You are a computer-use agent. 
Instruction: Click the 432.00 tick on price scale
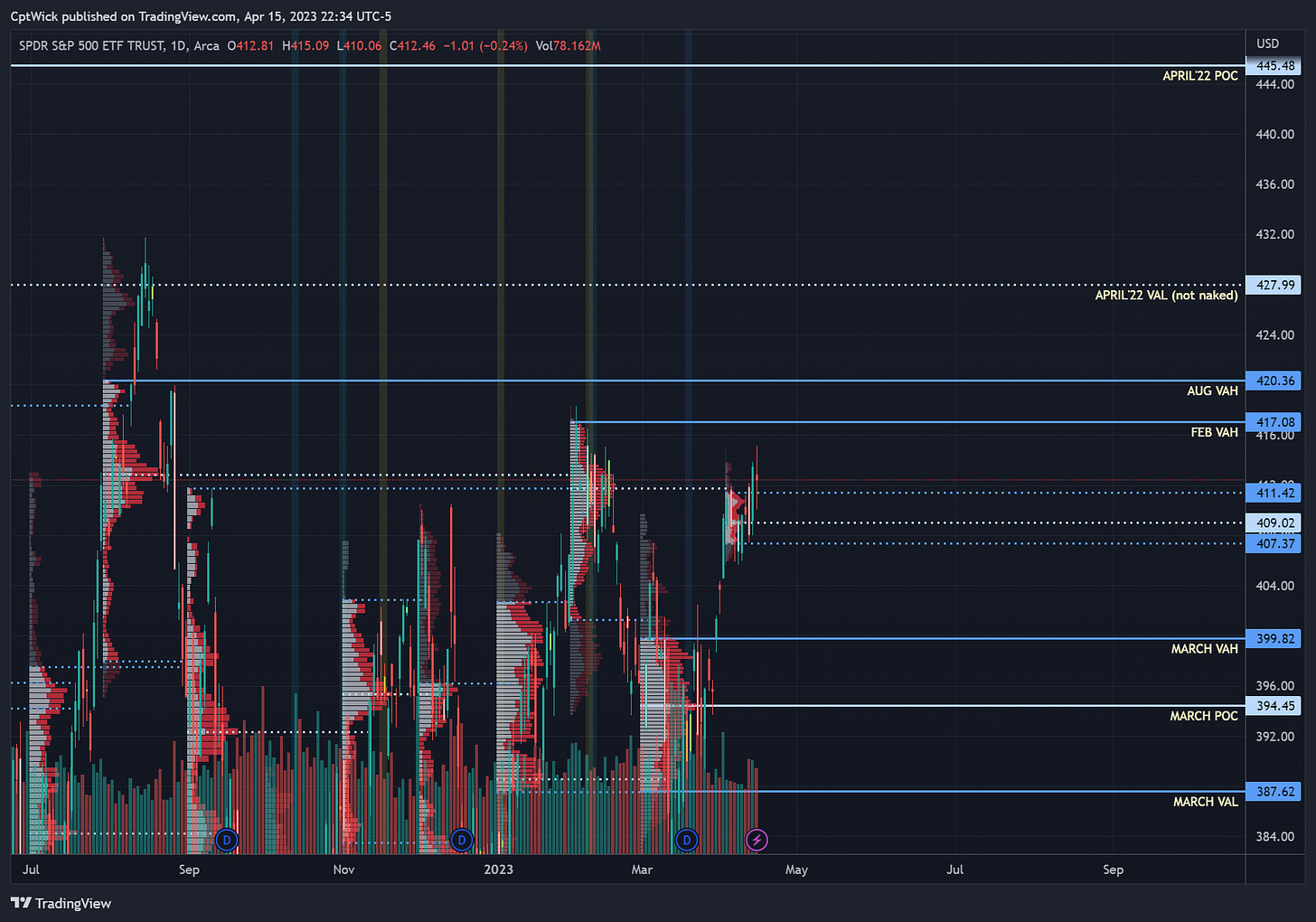[x=1274, y=234]
